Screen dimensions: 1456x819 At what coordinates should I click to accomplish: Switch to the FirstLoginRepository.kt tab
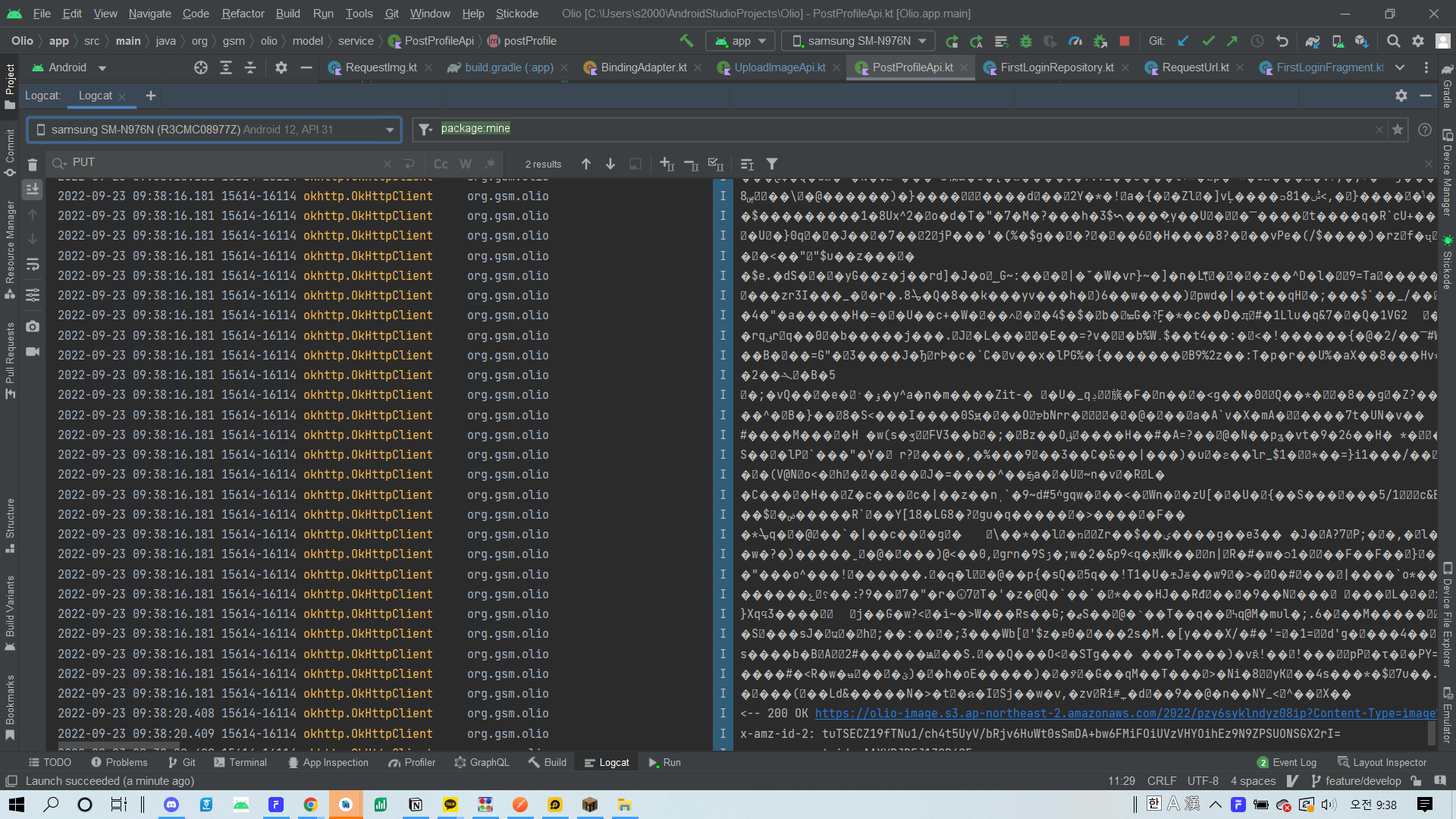click(1056, 67)
